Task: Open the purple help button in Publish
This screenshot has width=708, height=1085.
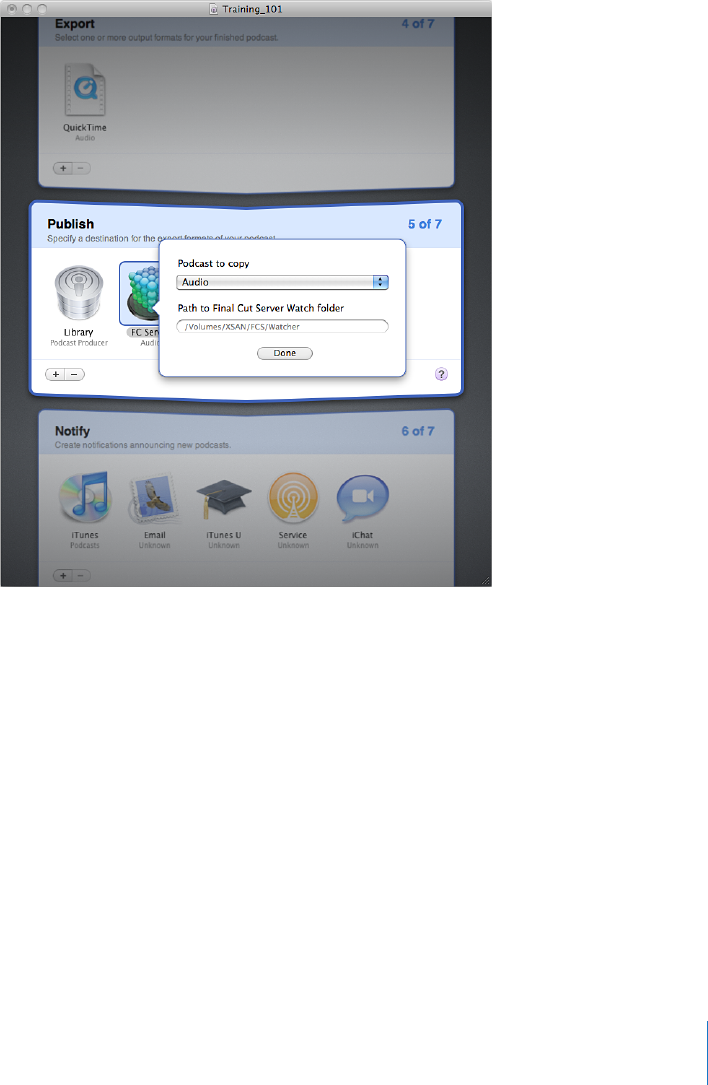Action: 442,374
